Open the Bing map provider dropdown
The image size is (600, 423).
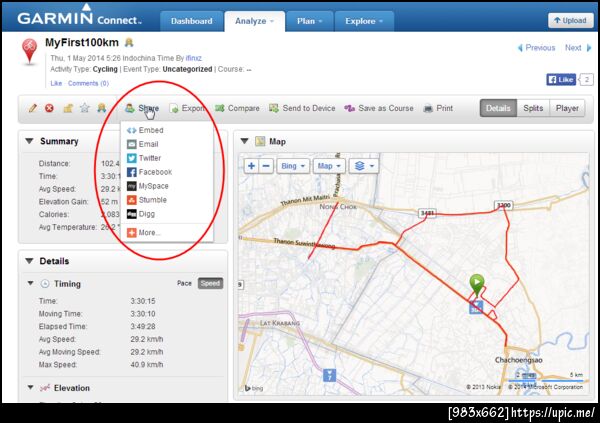tap(293, 166)
